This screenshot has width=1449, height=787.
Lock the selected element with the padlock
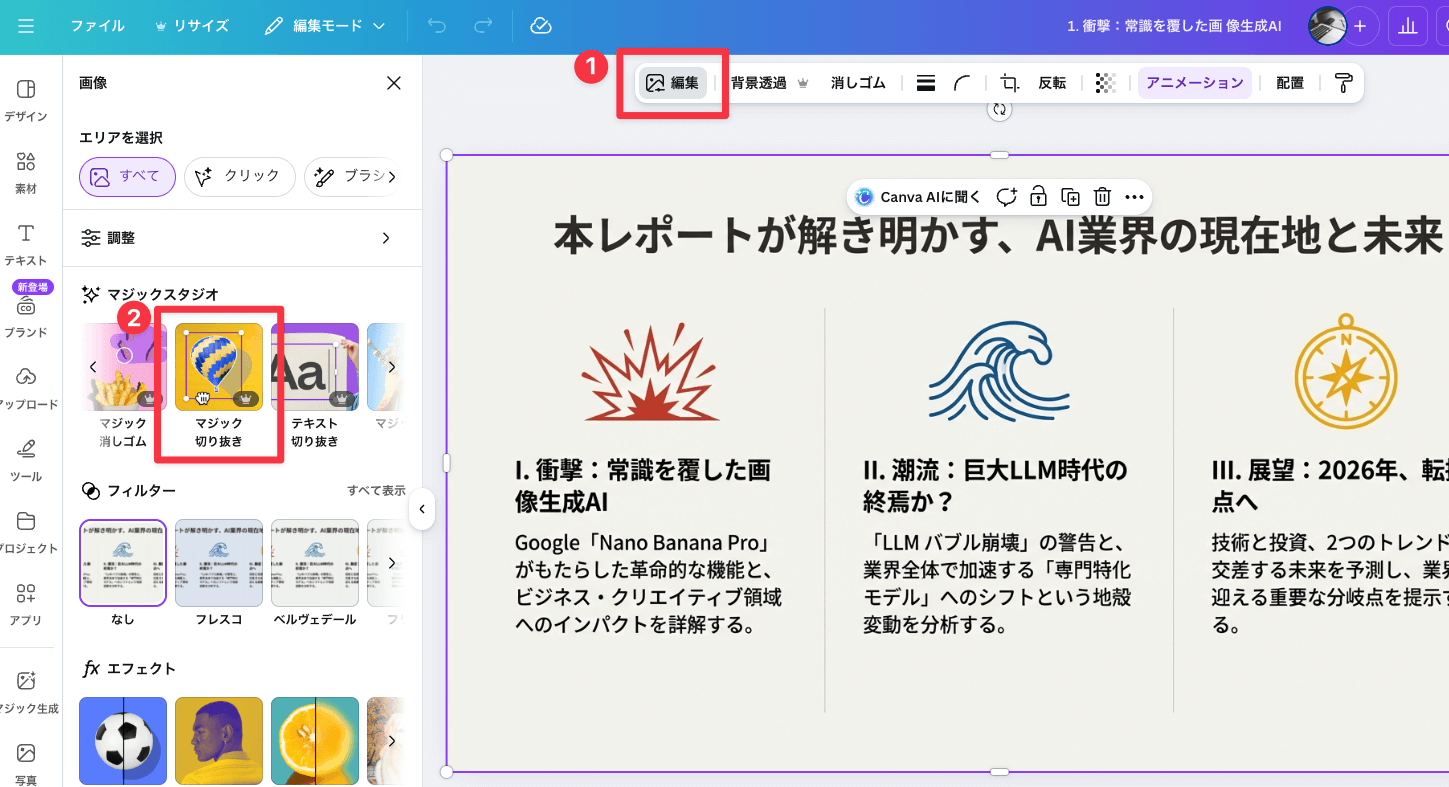click(x=1038, y=197)
